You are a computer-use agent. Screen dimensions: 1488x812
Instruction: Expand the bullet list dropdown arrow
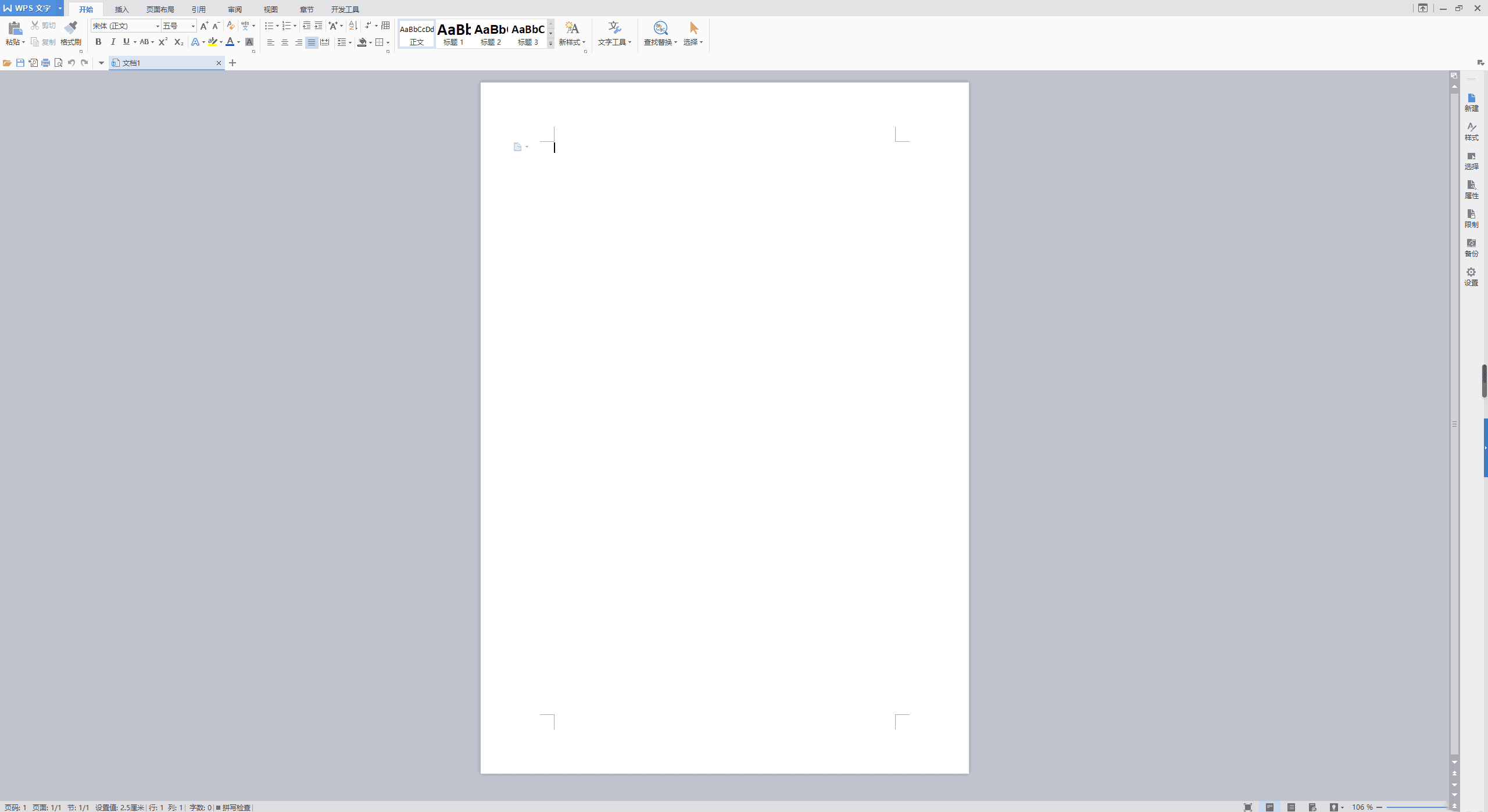(x=277, y=26)
